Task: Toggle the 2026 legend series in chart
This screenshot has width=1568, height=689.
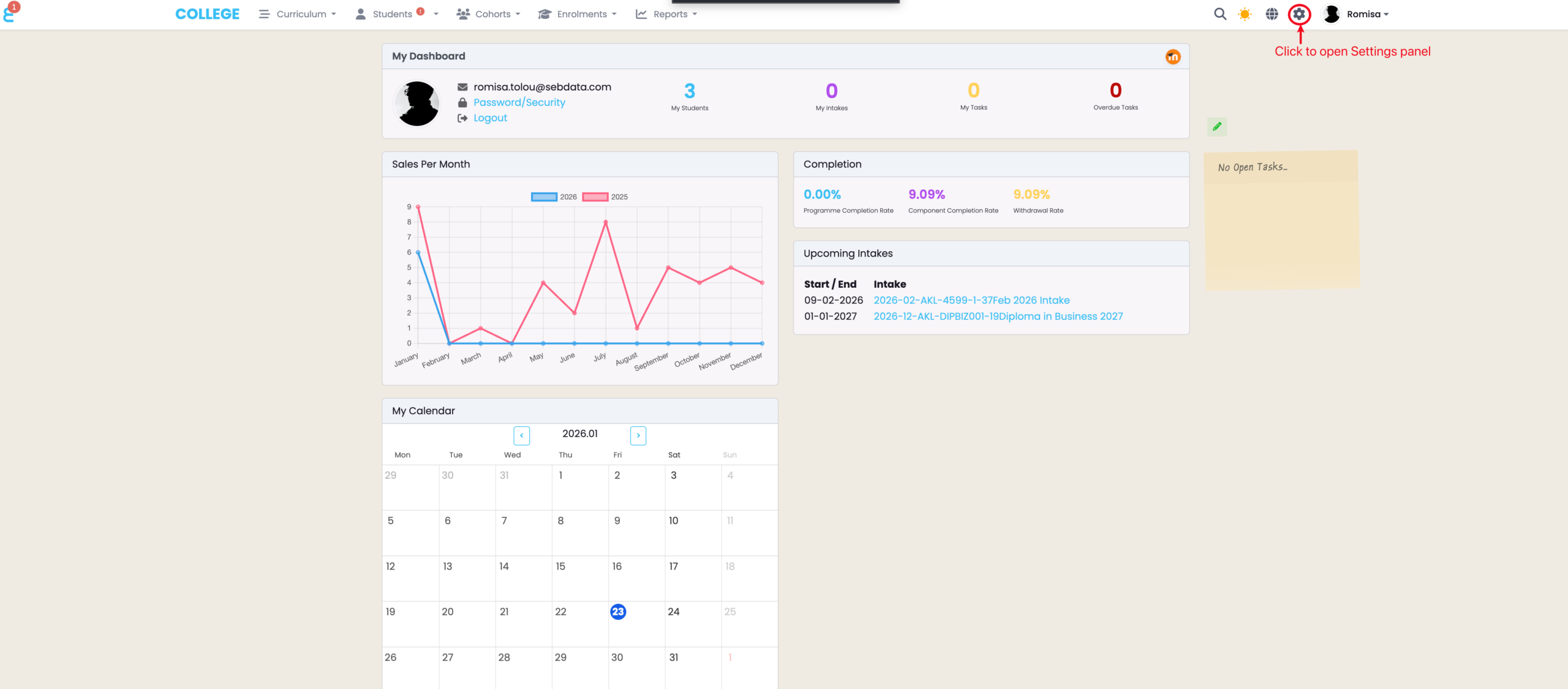Action: point(544,197)
